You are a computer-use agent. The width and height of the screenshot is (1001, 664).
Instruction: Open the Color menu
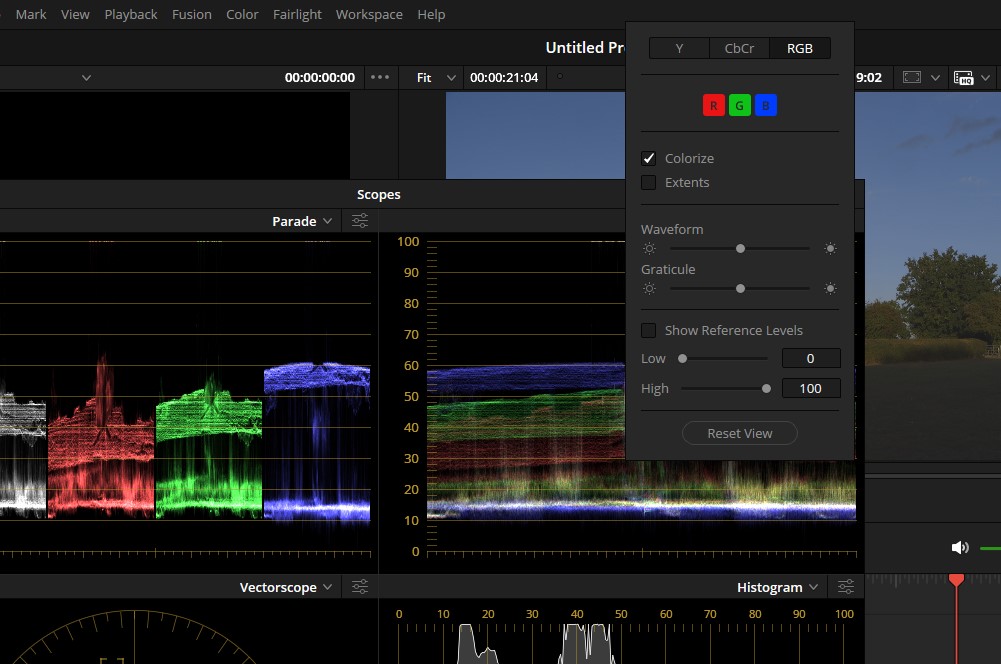pos(242,14)
